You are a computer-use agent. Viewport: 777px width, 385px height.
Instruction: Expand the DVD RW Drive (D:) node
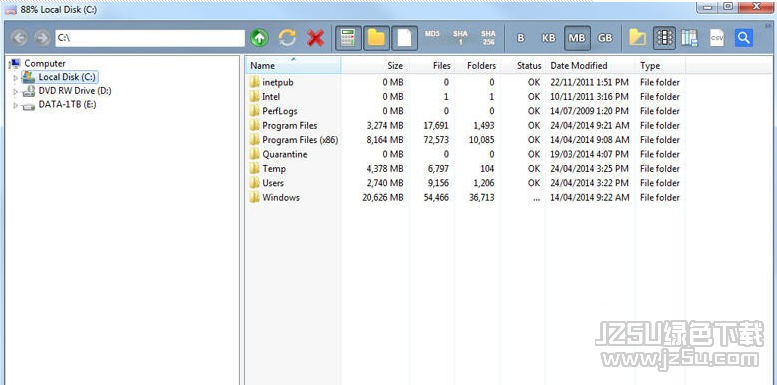15,92
